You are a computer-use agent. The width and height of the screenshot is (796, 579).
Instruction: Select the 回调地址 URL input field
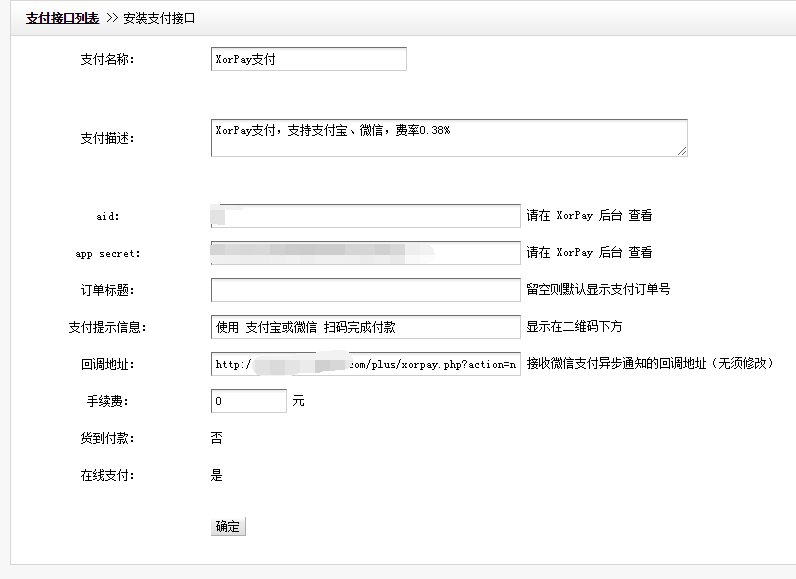click(x=365, y=364)
